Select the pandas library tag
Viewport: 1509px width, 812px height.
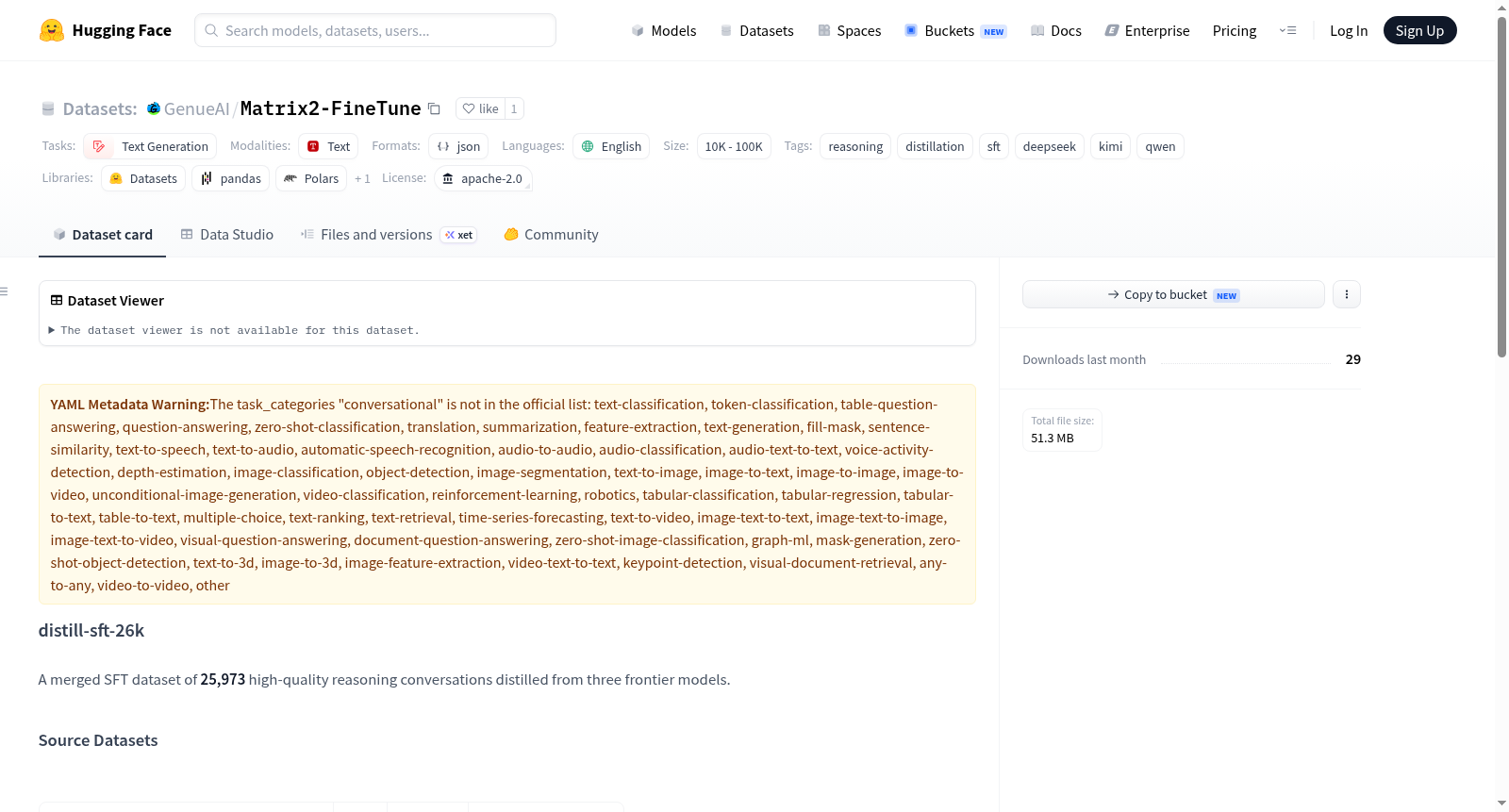(x=231, y=178)
